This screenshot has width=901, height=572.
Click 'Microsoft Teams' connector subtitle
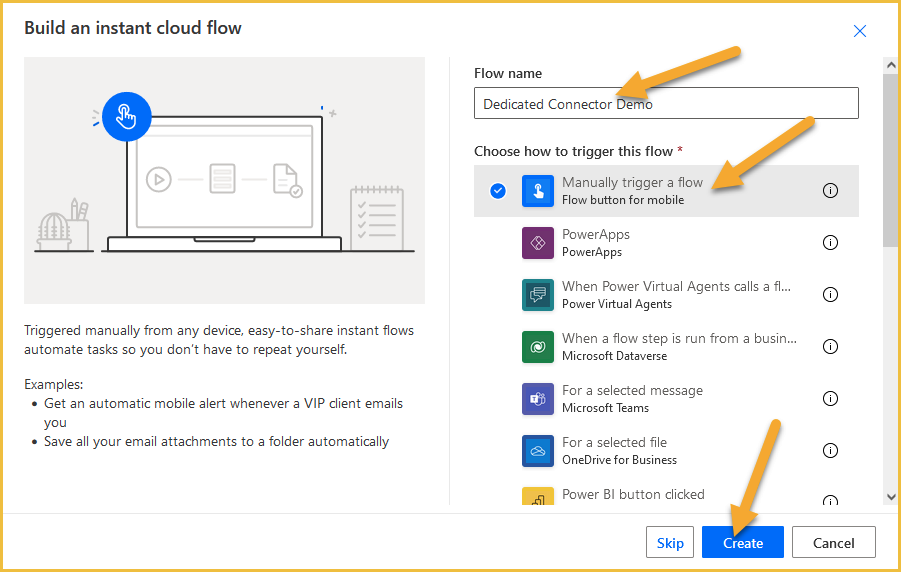coord(605,408)
